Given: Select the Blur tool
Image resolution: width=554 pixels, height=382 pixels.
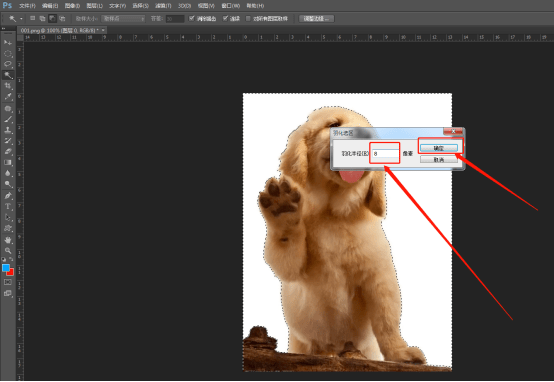Looking at the screenshot, I should point(8,173).
